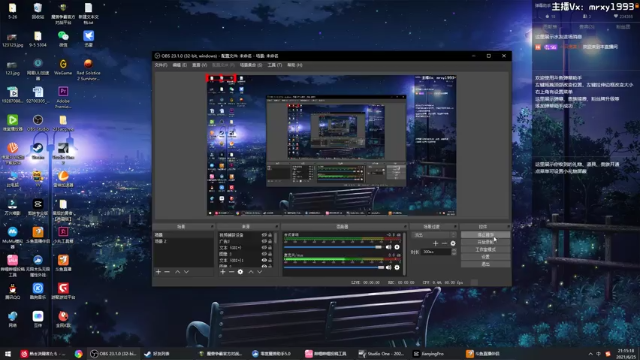Open the 帮助(H) menu
640x360 pixels.
(x=295, y=65)
